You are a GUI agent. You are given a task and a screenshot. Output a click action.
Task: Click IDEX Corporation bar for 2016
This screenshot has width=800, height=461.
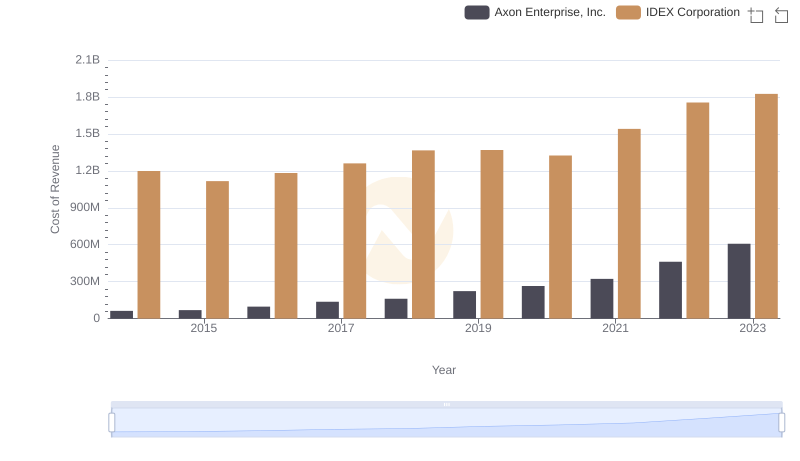286,245
